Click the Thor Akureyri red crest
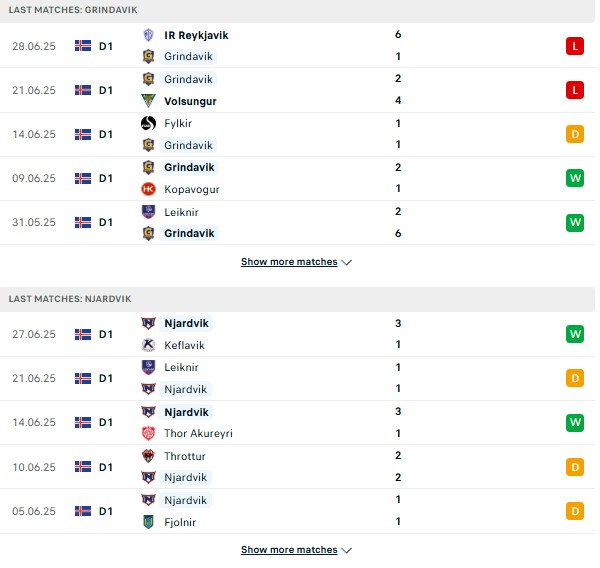This screenshot has width=600, height=568. 148,433
